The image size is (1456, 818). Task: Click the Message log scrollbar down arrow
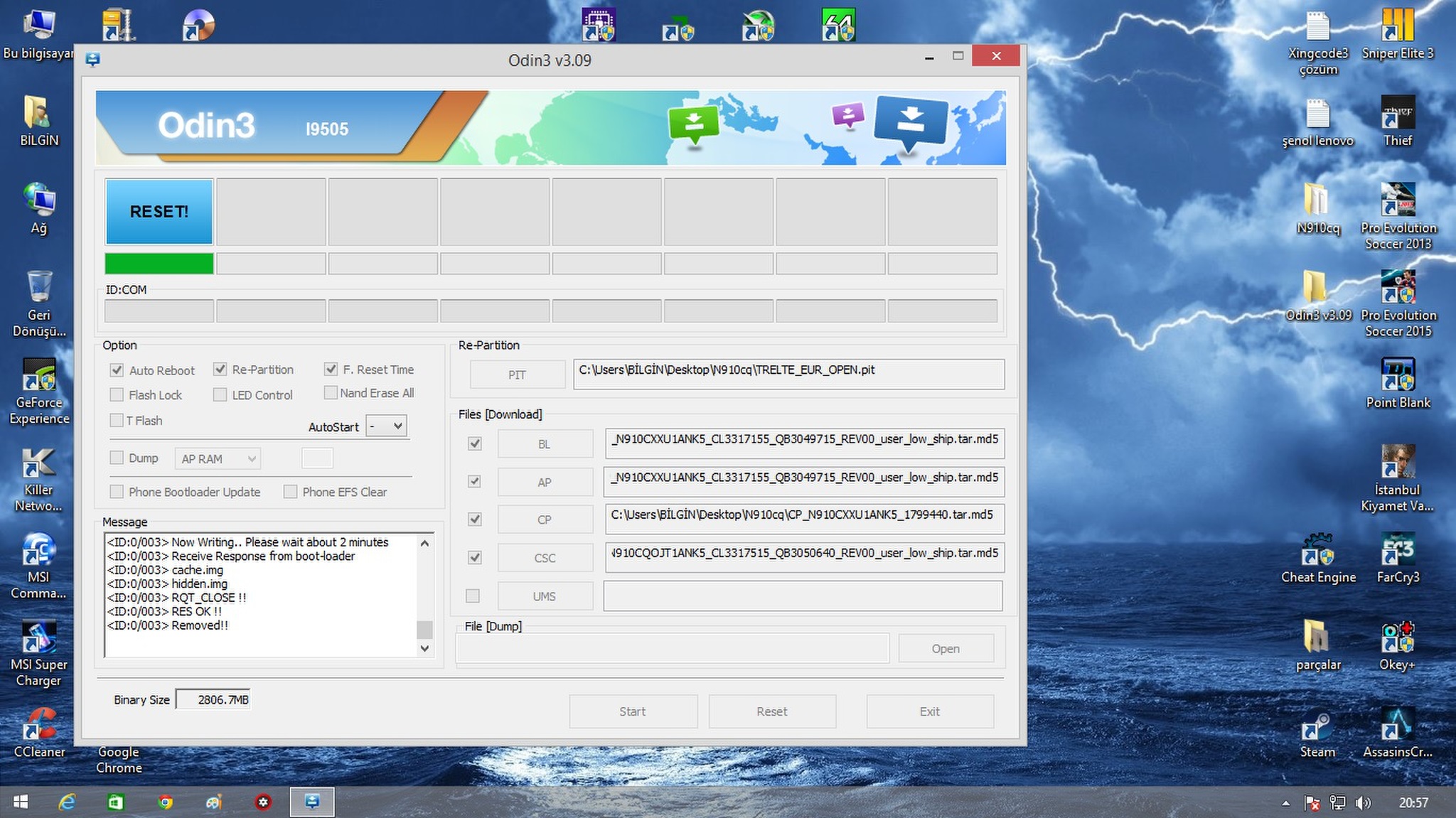pos(425,648)
